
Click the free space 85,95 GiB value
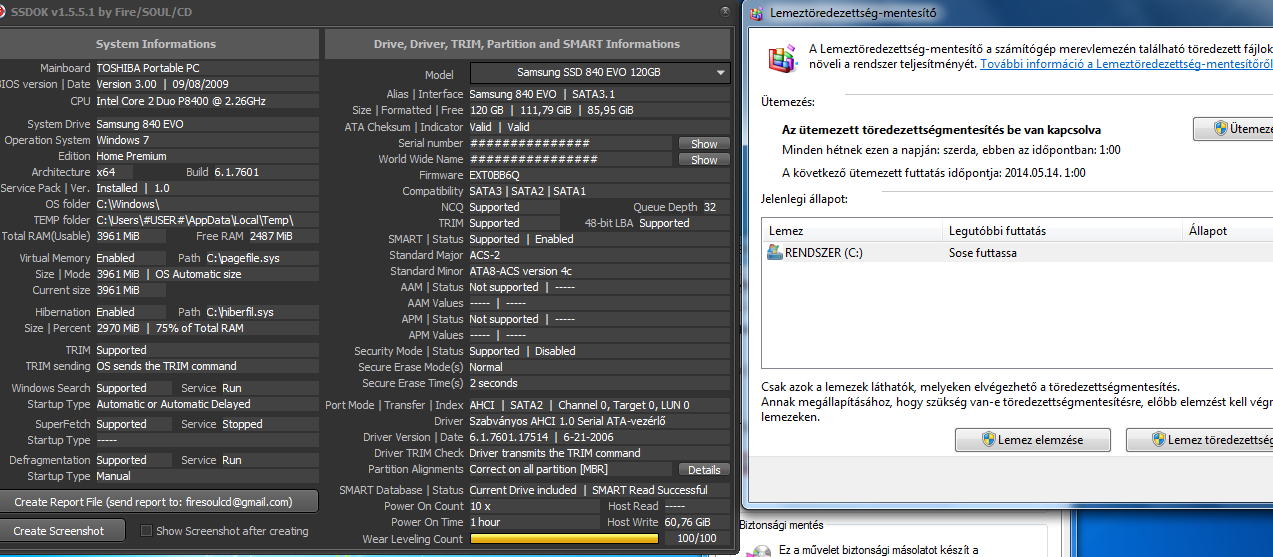(x=610, y=110)
